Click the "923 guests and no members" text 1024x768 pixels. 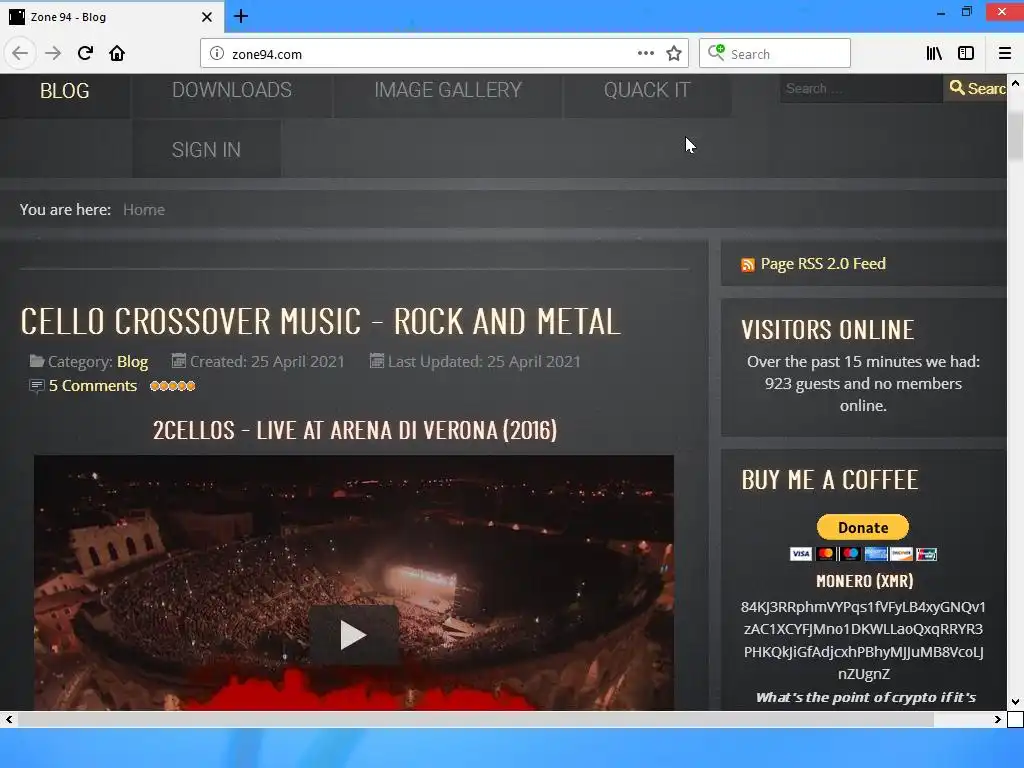click(x=863, y=383)
